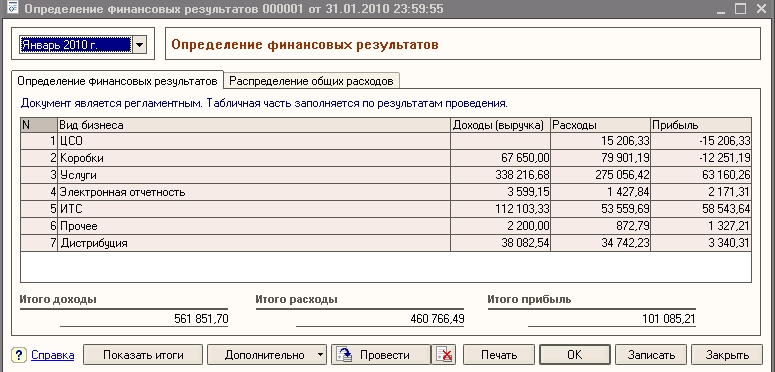Select Определение финансовых результатов tab
Screen dimensions: 775x372
118,80
